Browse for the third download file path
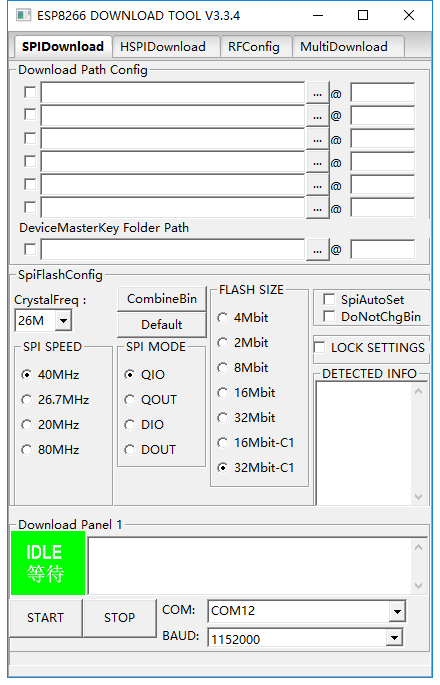The width and height of the screenshot is (440, 685). point(317,139)
